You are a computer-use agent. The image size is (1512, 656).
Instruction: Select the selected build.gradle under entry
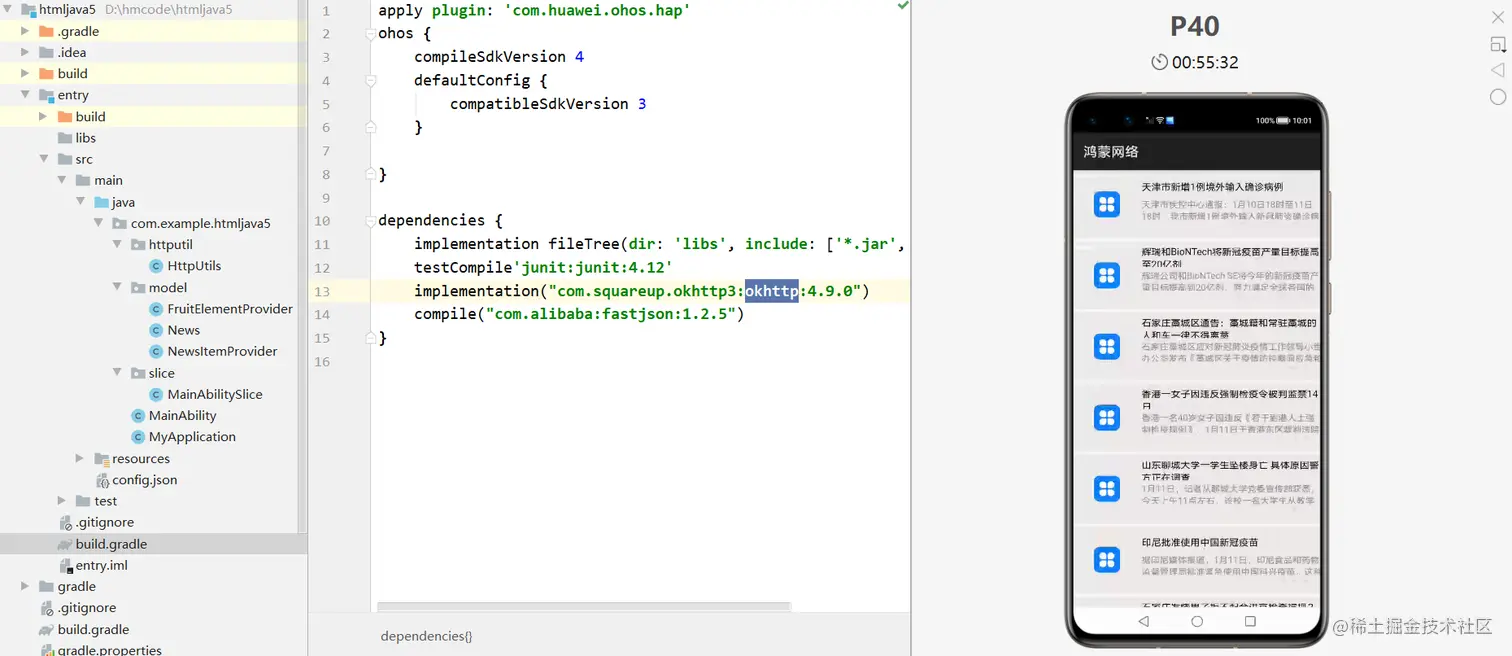[x=111, y=544]
